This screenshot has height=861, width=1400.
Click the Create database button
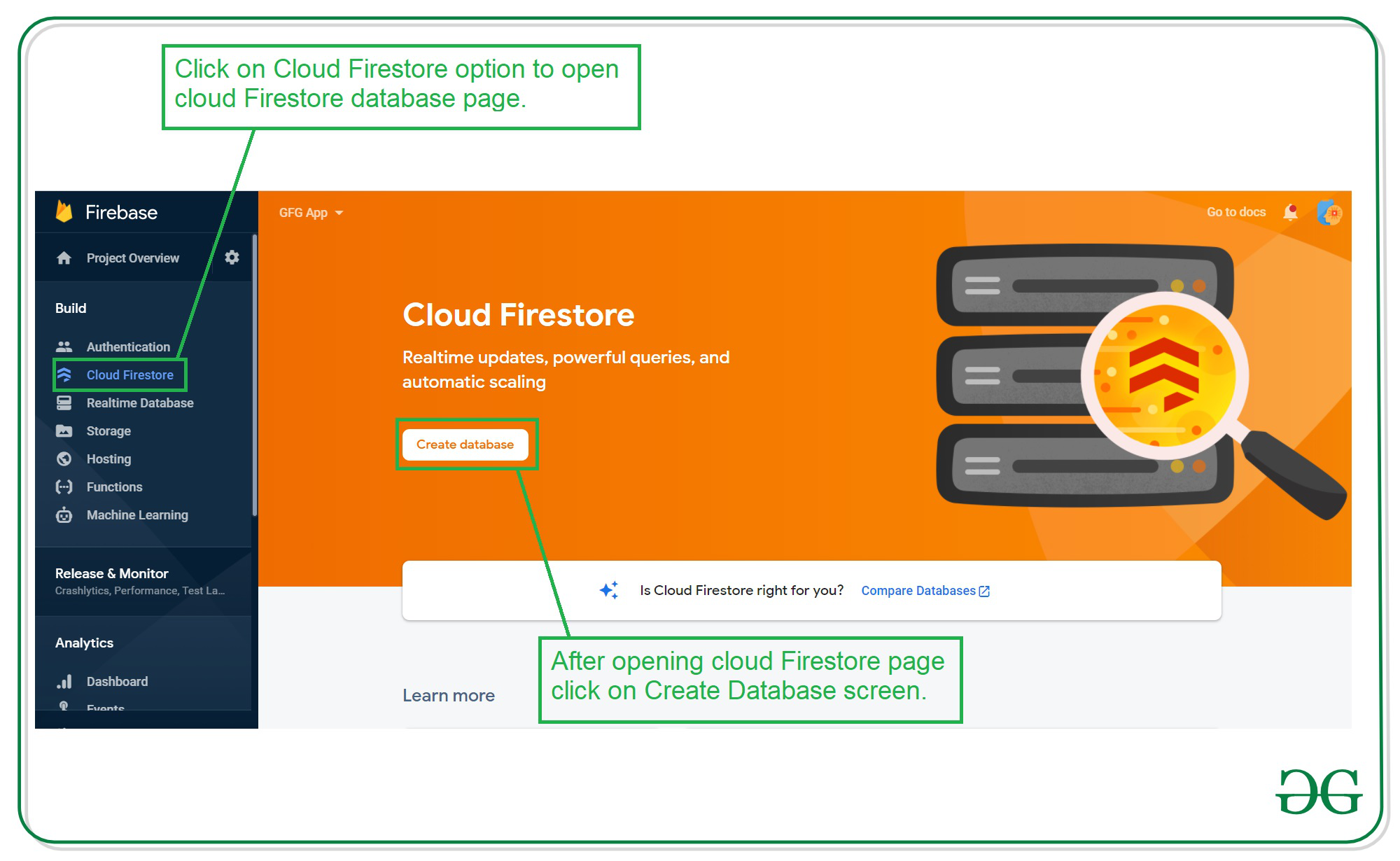coord(465,444)
